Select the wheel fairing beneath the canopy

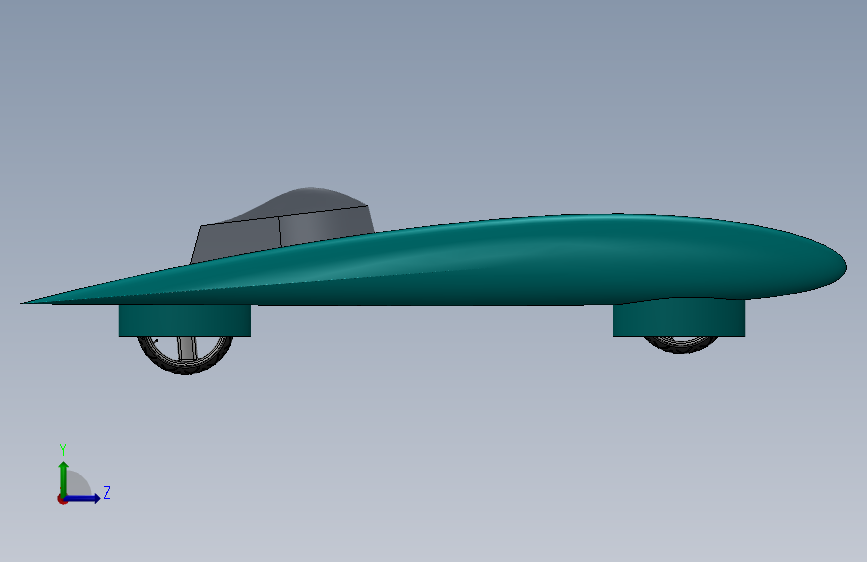pyautogui.click(x=185, y=320)
